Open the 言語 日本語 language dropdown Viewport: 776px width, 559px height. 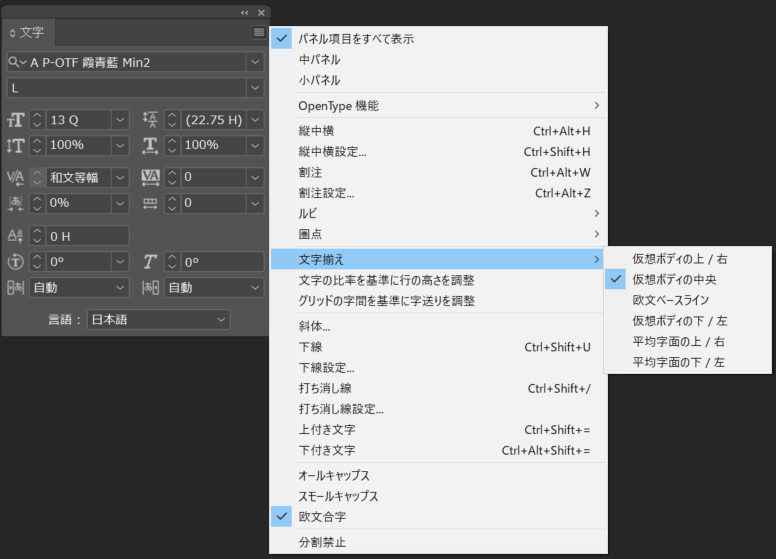[221, 320]
